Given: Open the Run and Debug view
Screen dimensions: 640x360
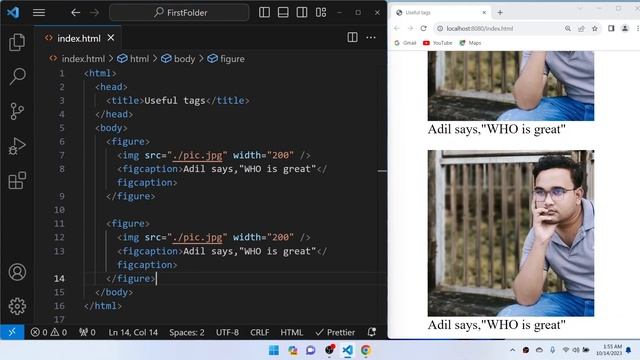Looking at the screenshot, I should (17, 146).
